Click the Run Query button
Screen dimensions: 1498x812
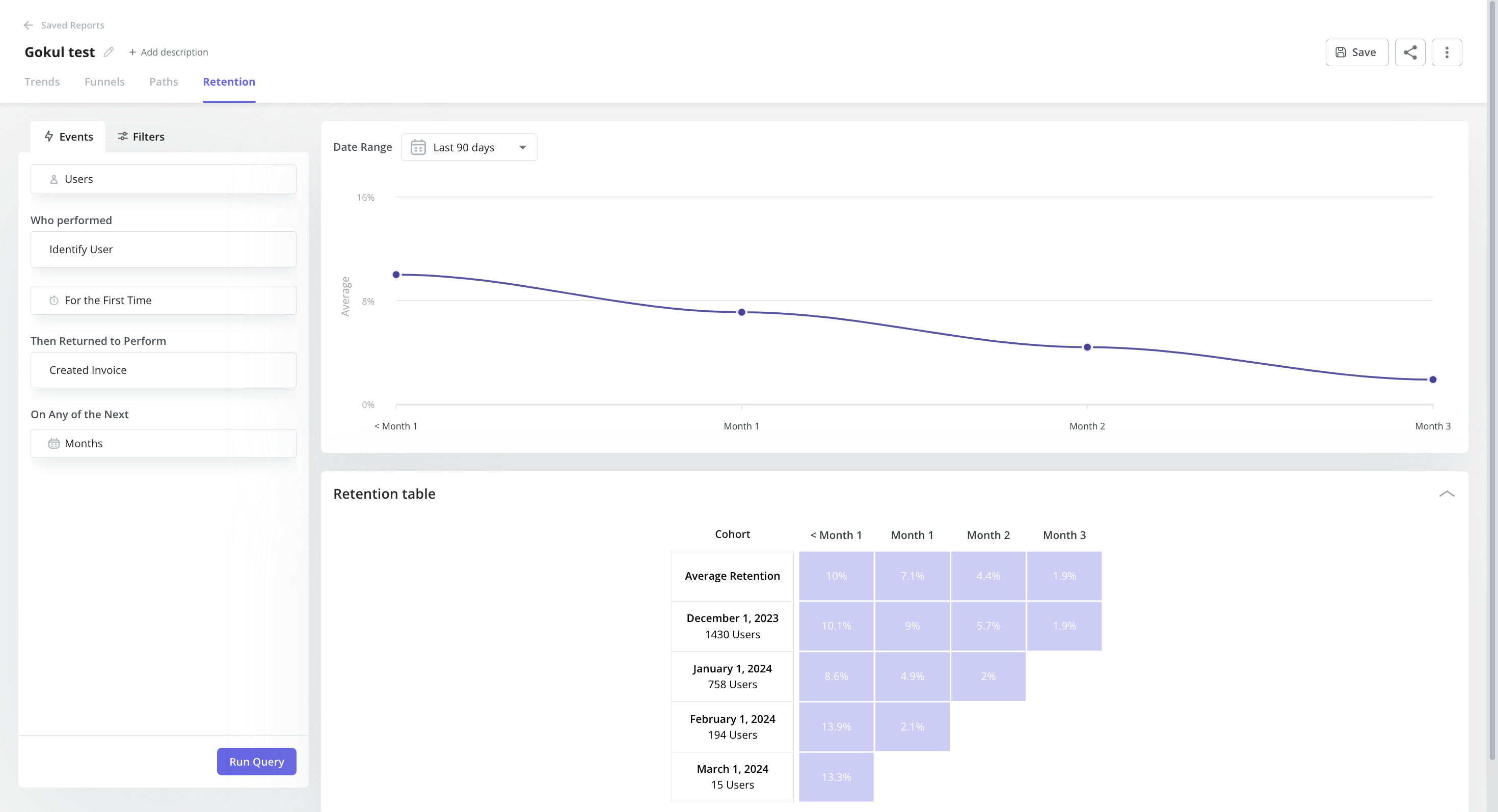(x=256, y=762)
